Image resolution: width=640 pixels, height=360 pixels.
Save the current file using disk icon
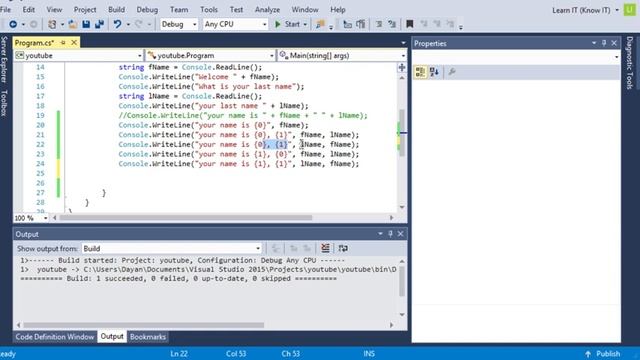coord(86,24)
